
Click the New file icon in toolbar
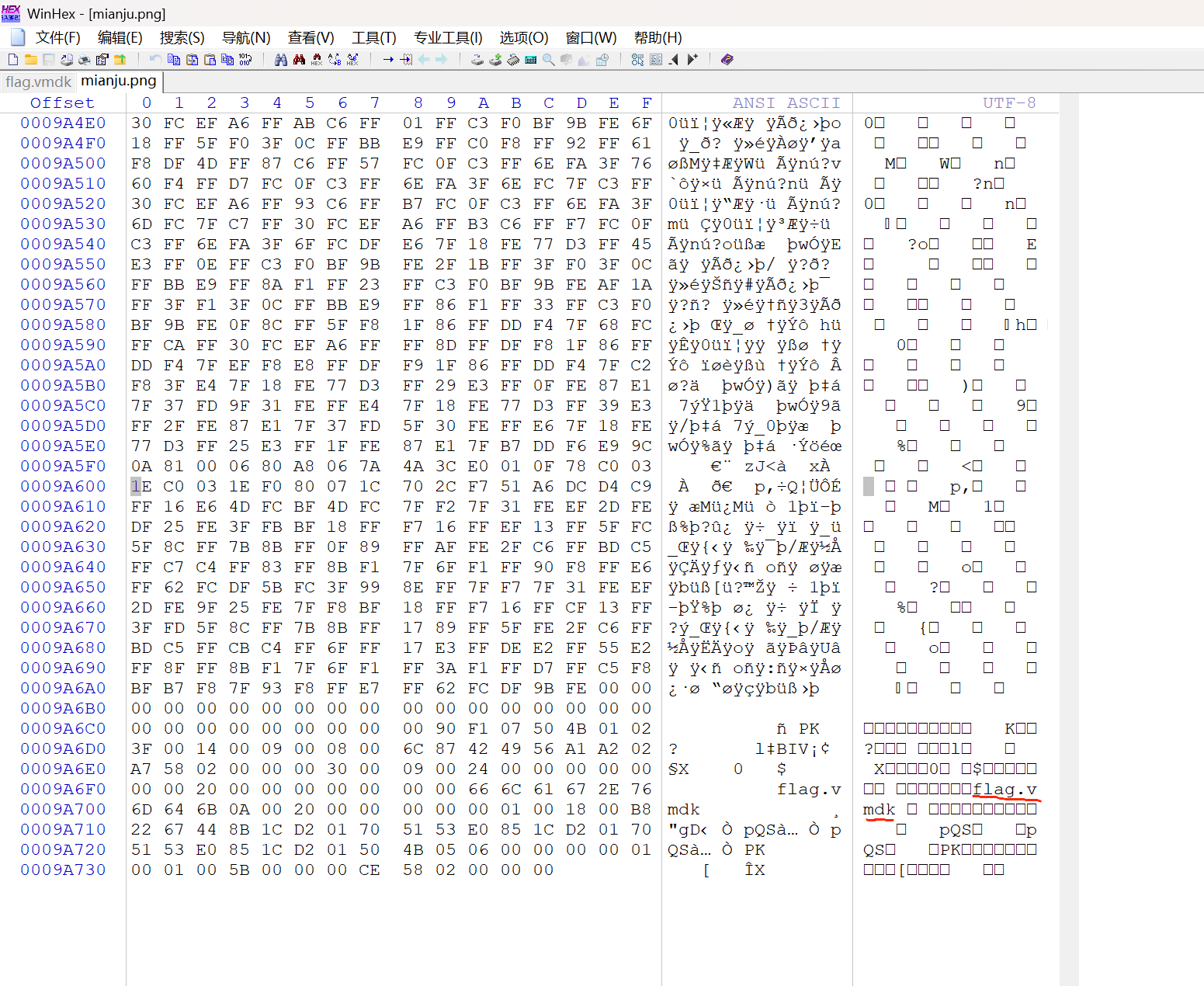(x=13, y=60)
